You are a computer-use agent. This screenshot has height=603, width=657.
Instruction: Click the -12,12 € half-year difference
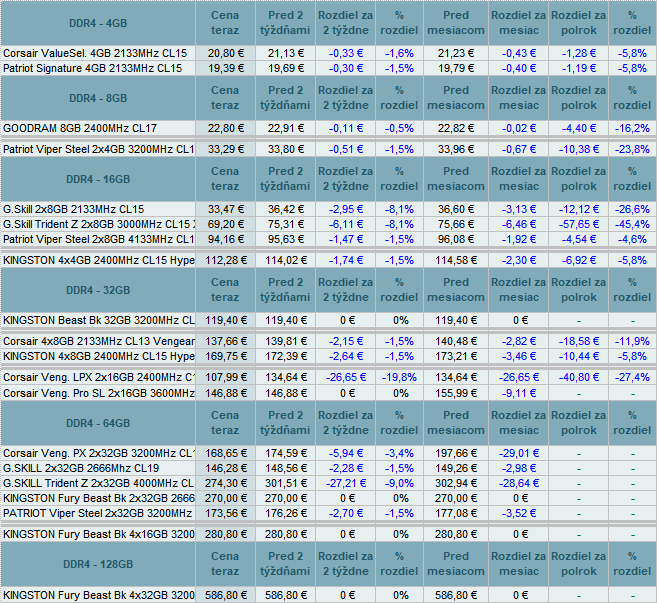(579, 209)
